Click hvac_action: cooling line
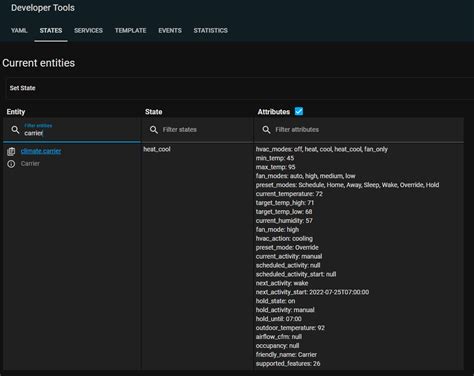 pyautogui.click(x=284, y=239)
